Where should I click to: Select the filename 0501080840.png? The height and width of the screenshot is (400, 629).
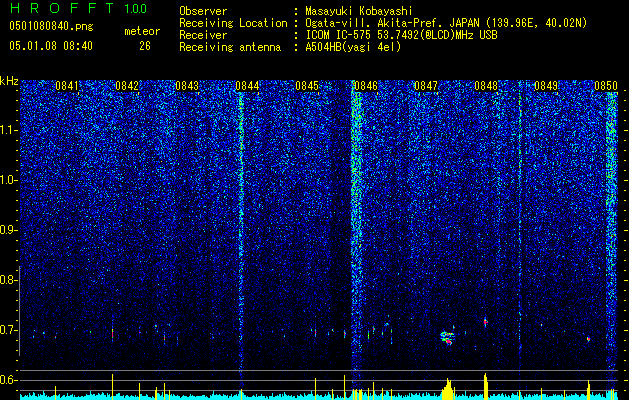51,27
